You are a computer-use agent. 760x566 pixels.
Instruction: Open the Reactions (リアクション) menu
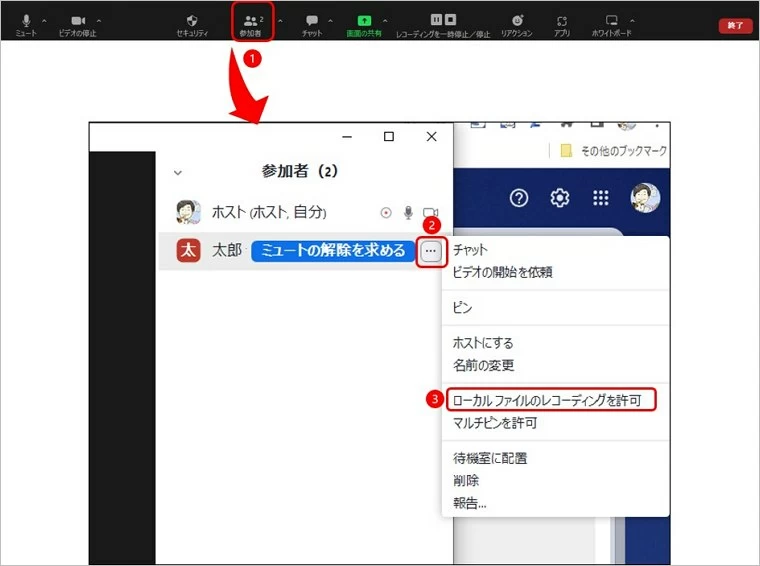(517, 24)
